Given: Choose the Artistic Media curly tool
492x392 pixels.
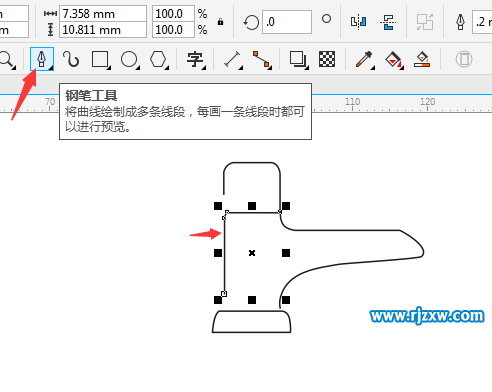Looking at the screenshot, I should point(71,59).
